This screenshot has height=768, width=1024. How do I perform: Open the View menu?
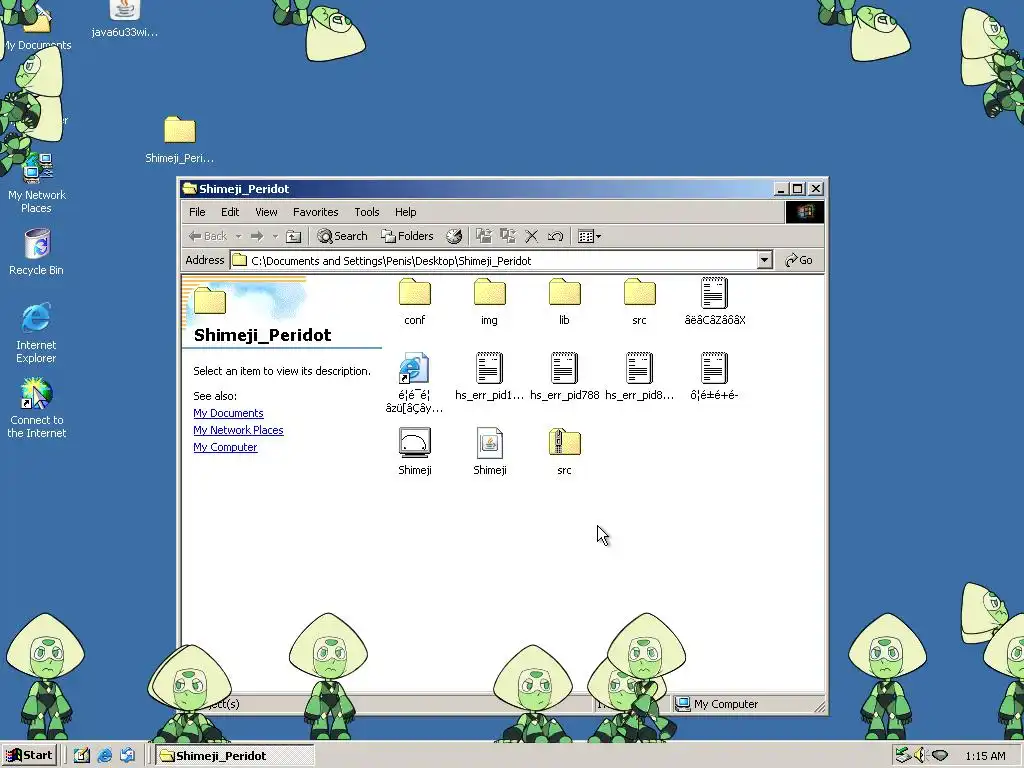tap(266, 212)
